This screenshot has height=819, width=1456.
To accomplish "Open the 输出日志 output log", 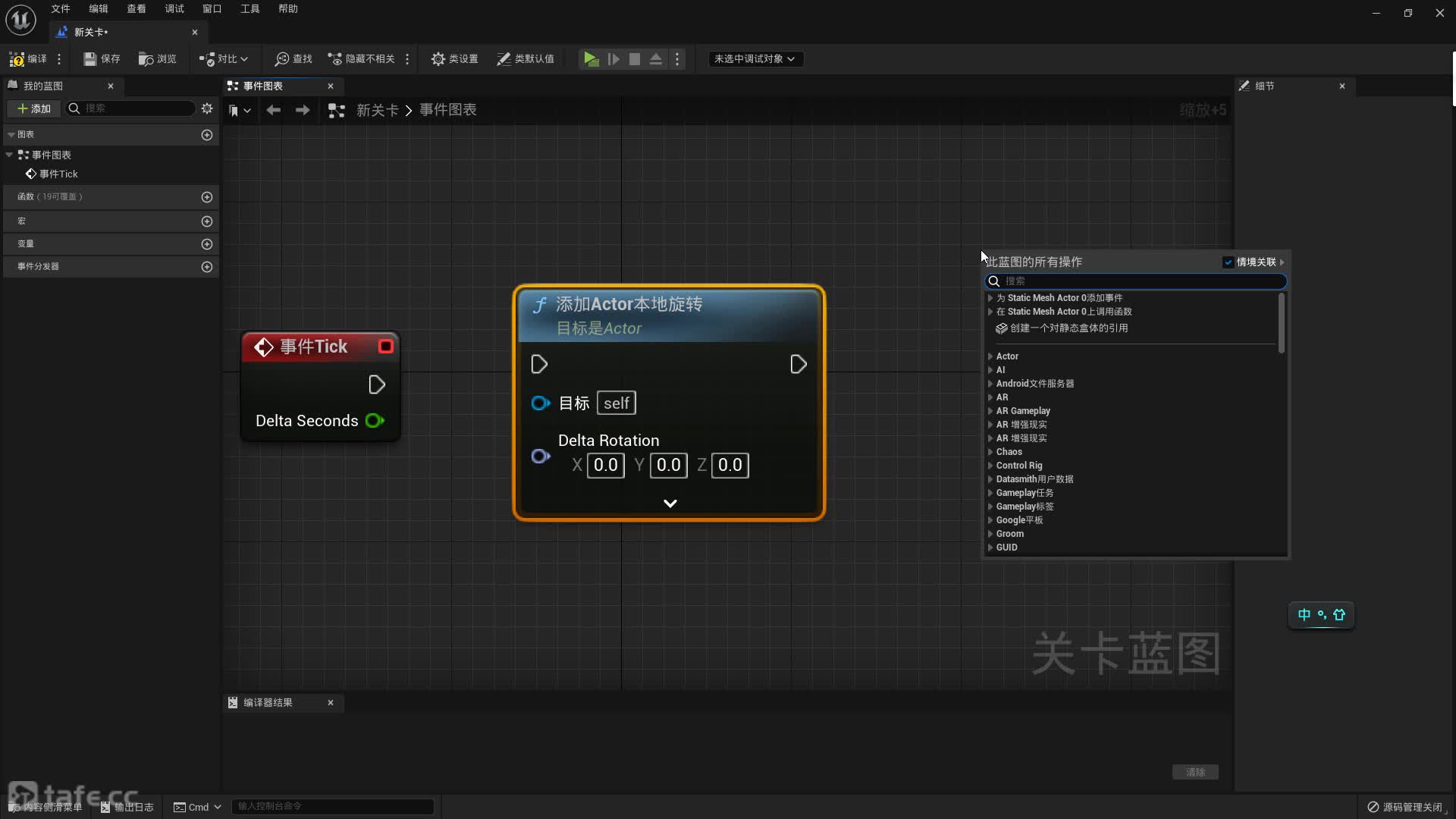I will pos(127,806).
